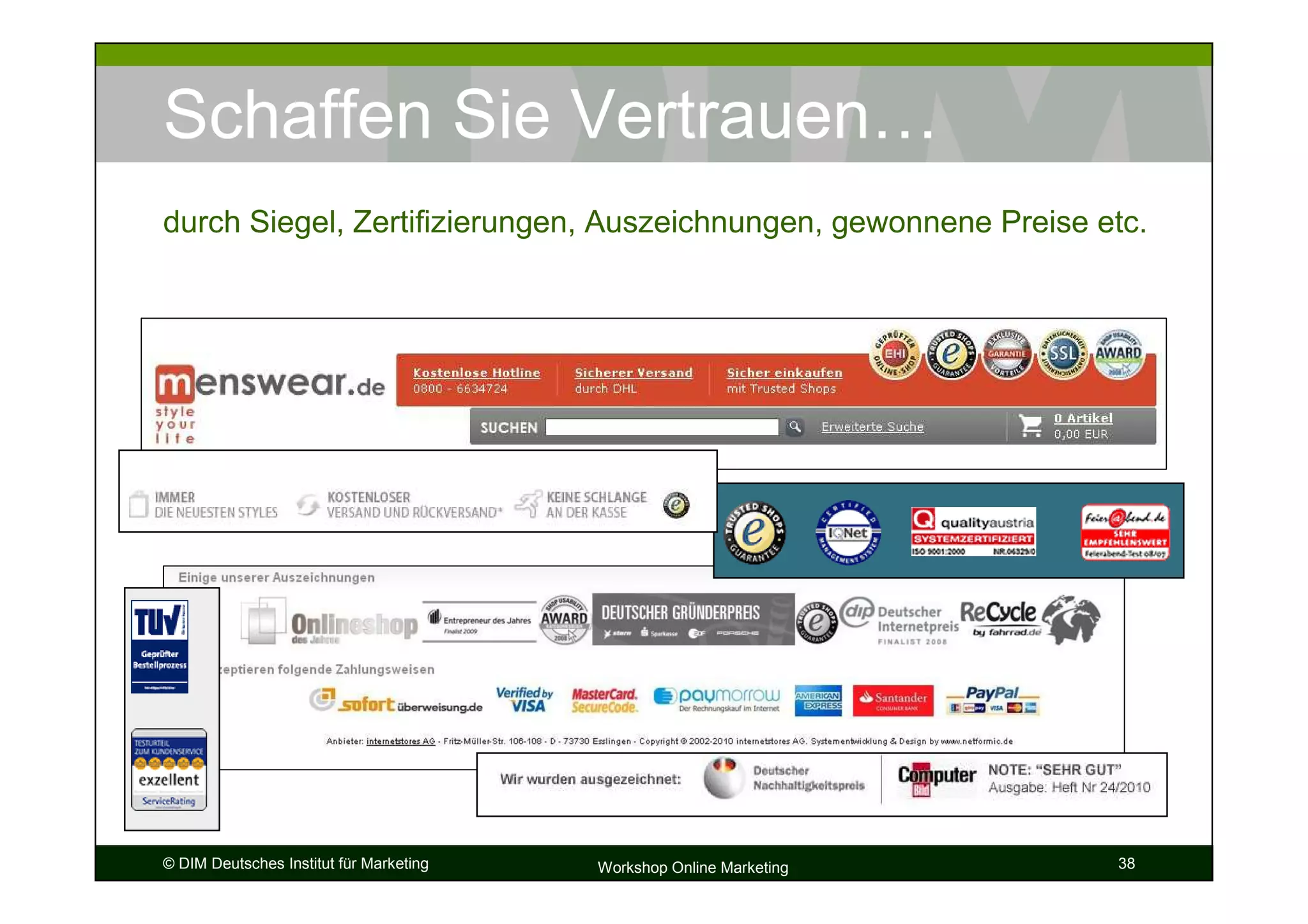Image resolution: width=1308 pixels, height=924 pixels.
Task: Click the menswear.de logo
Action: coord(270,404)
